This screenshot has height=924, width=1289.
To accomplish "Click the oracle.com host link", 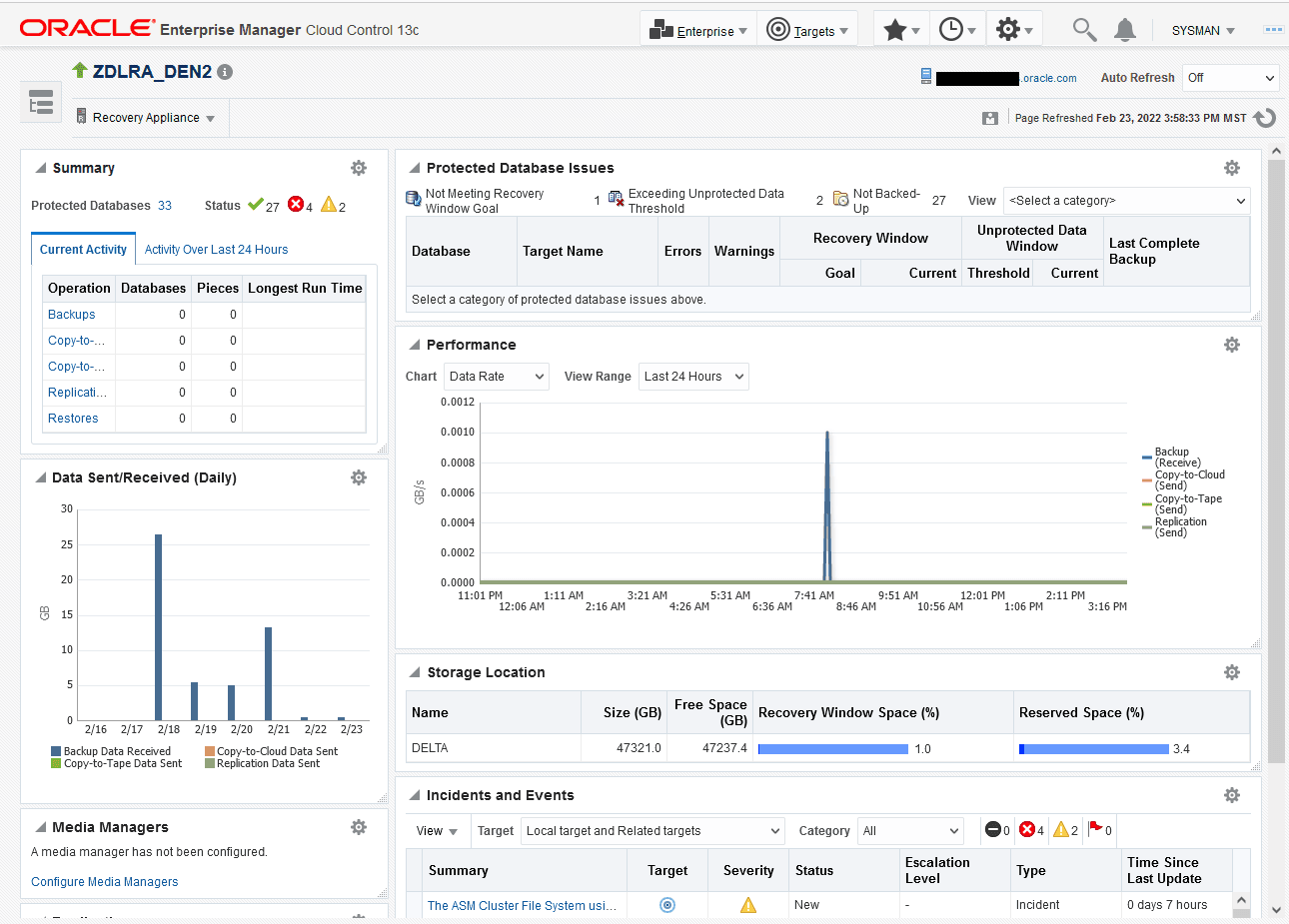I will click(x=1048, y=78).
